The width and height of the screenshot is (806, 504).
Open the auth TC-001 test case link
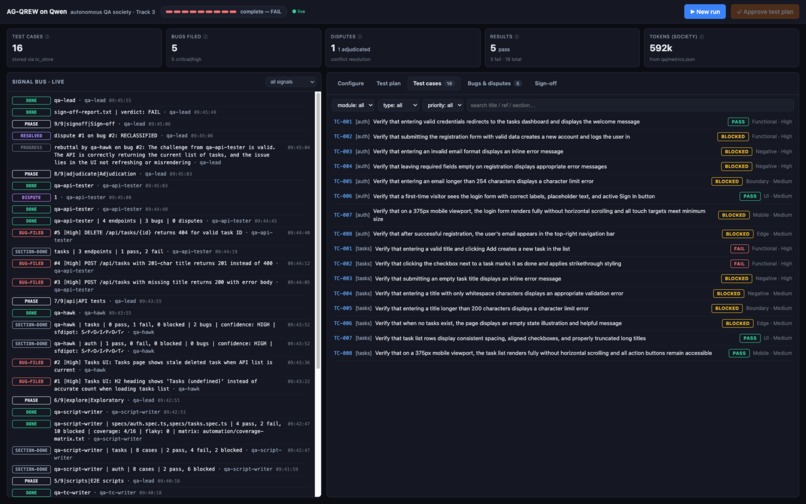(x=342, y=122)
